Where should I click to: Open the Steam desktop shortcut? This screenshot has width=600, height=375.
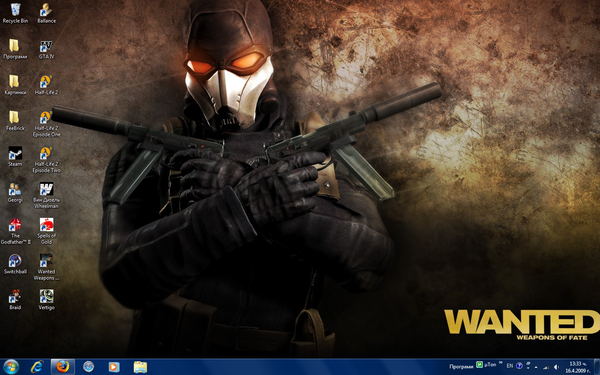15,156
